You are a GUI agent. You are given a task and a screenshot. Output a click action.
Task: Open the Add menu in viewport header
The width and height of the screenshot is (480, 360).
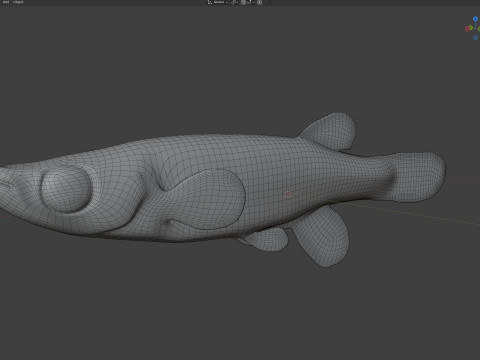(x=6, y=2)
